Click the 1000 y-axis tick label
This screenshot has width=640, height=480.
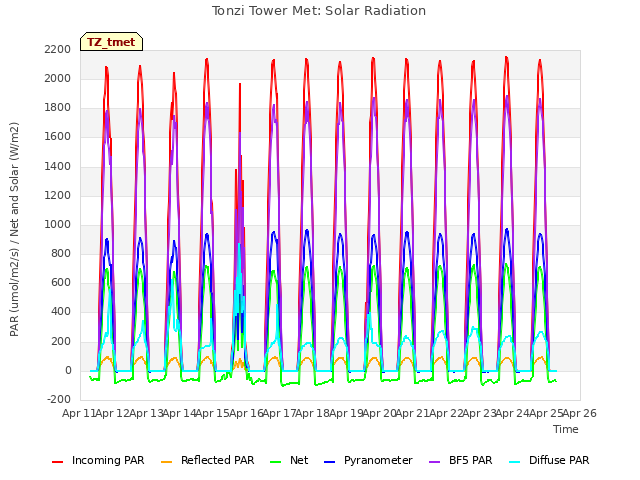tap(58, 224)
